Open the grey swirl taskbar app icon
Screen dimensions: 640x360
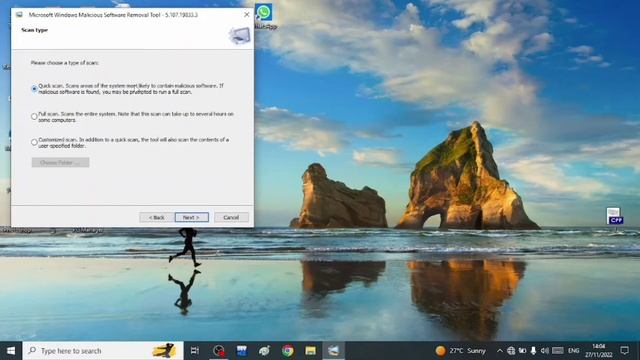click(x=264, y=351)
